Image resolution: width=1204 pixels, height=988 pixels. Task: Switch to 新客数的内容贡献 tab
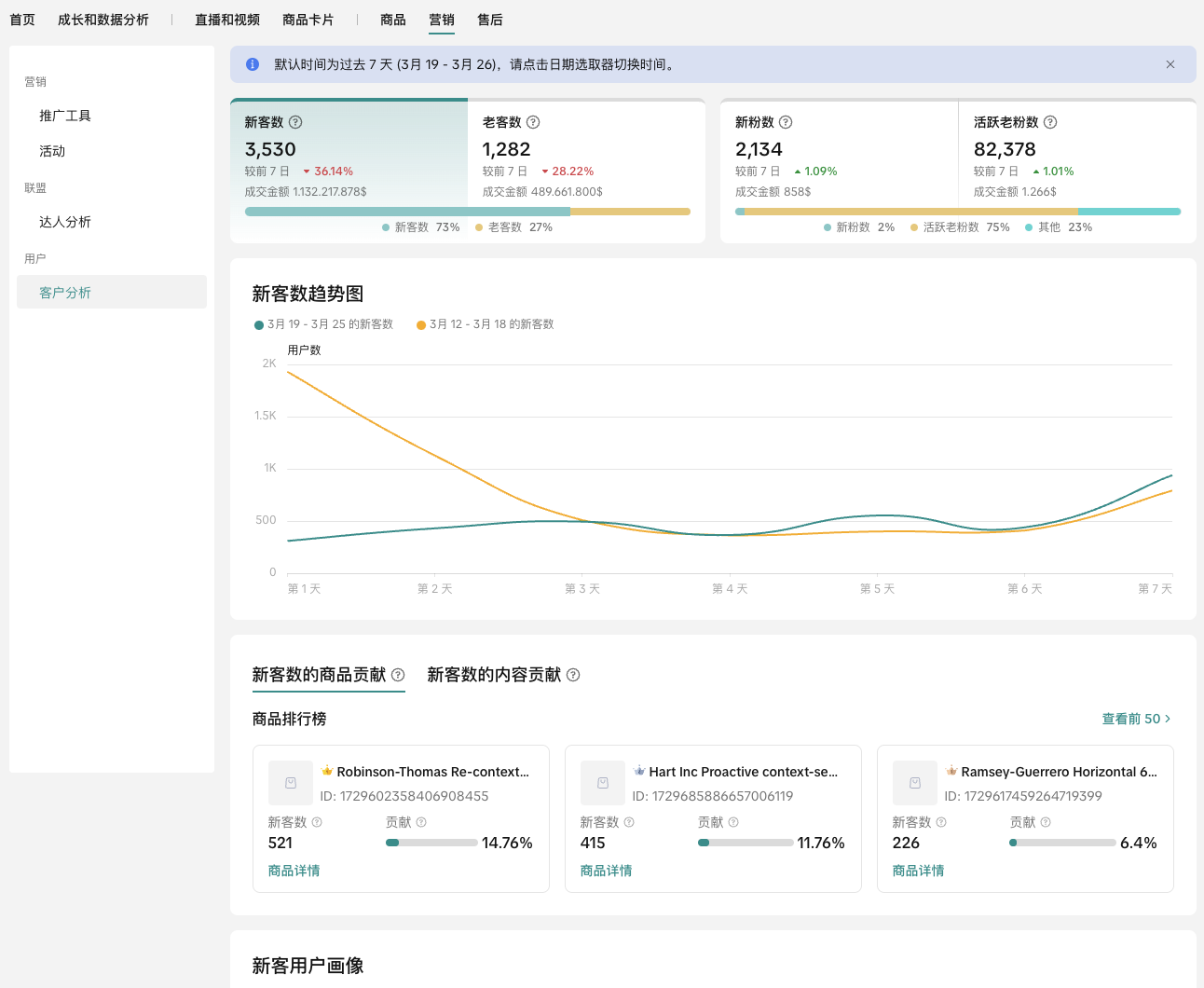(x=494, y=675)
